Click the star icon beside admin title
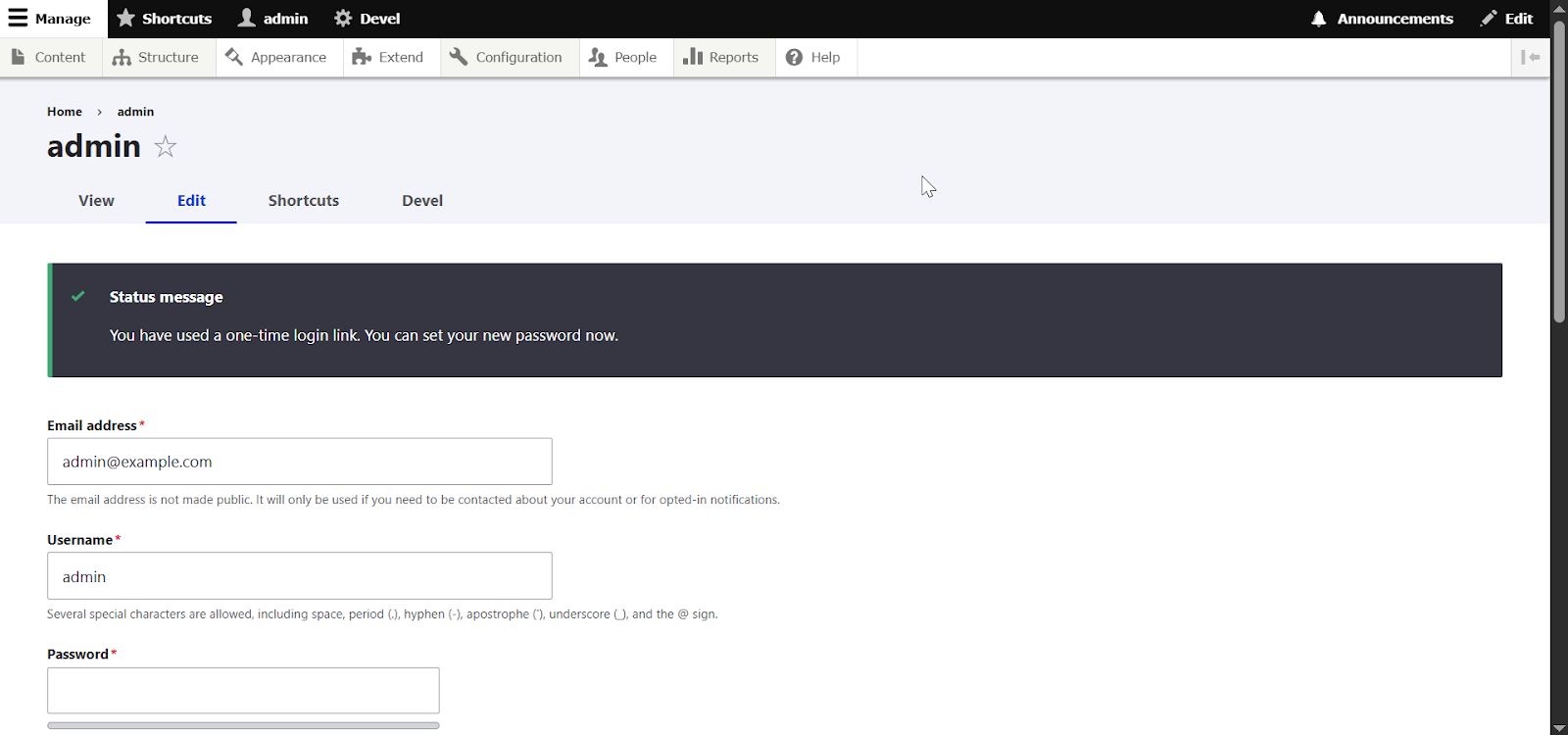The image size is (1568, 735). 166,147
